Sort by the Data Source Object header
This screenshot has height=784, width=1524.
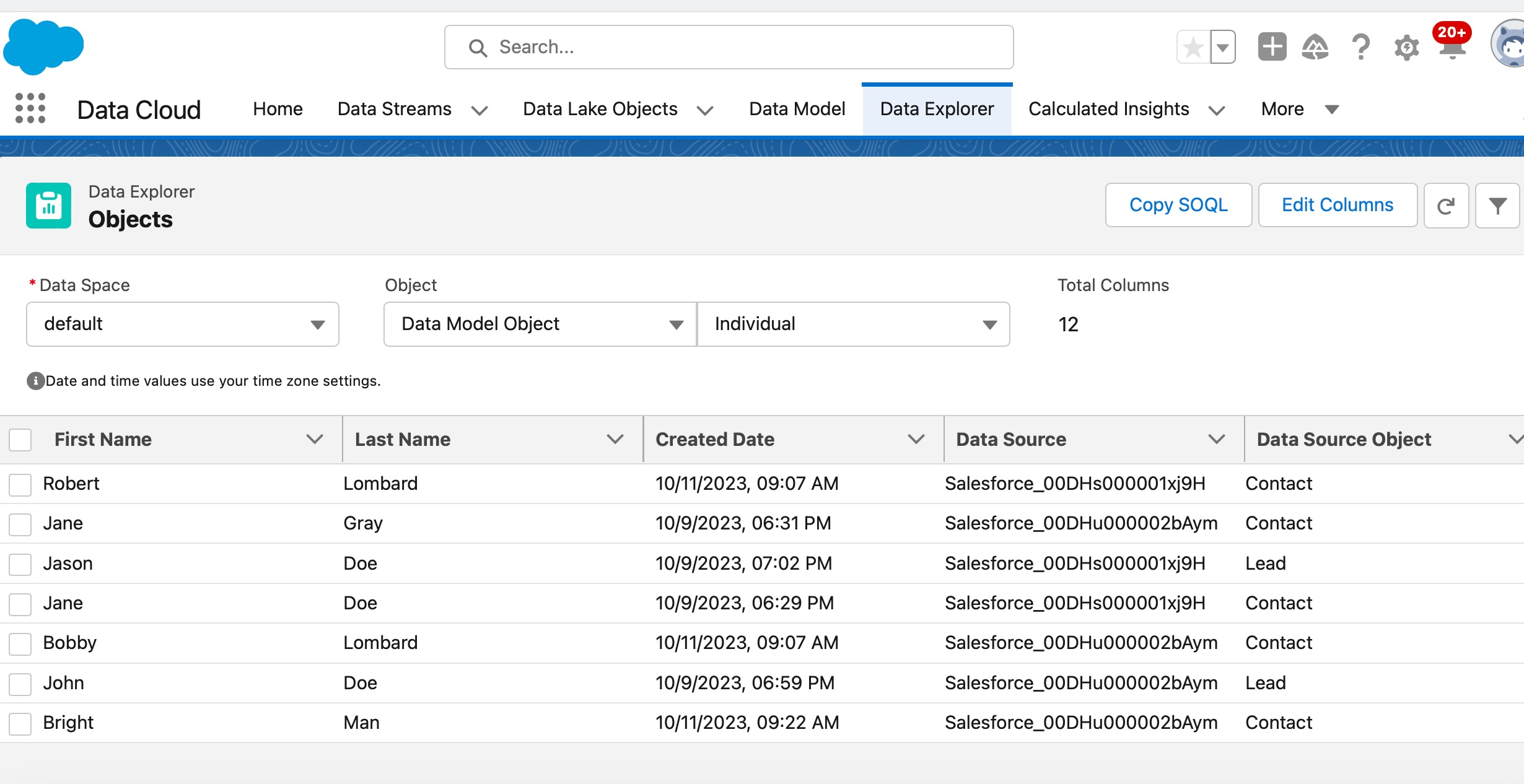(x=1344, y=439)
